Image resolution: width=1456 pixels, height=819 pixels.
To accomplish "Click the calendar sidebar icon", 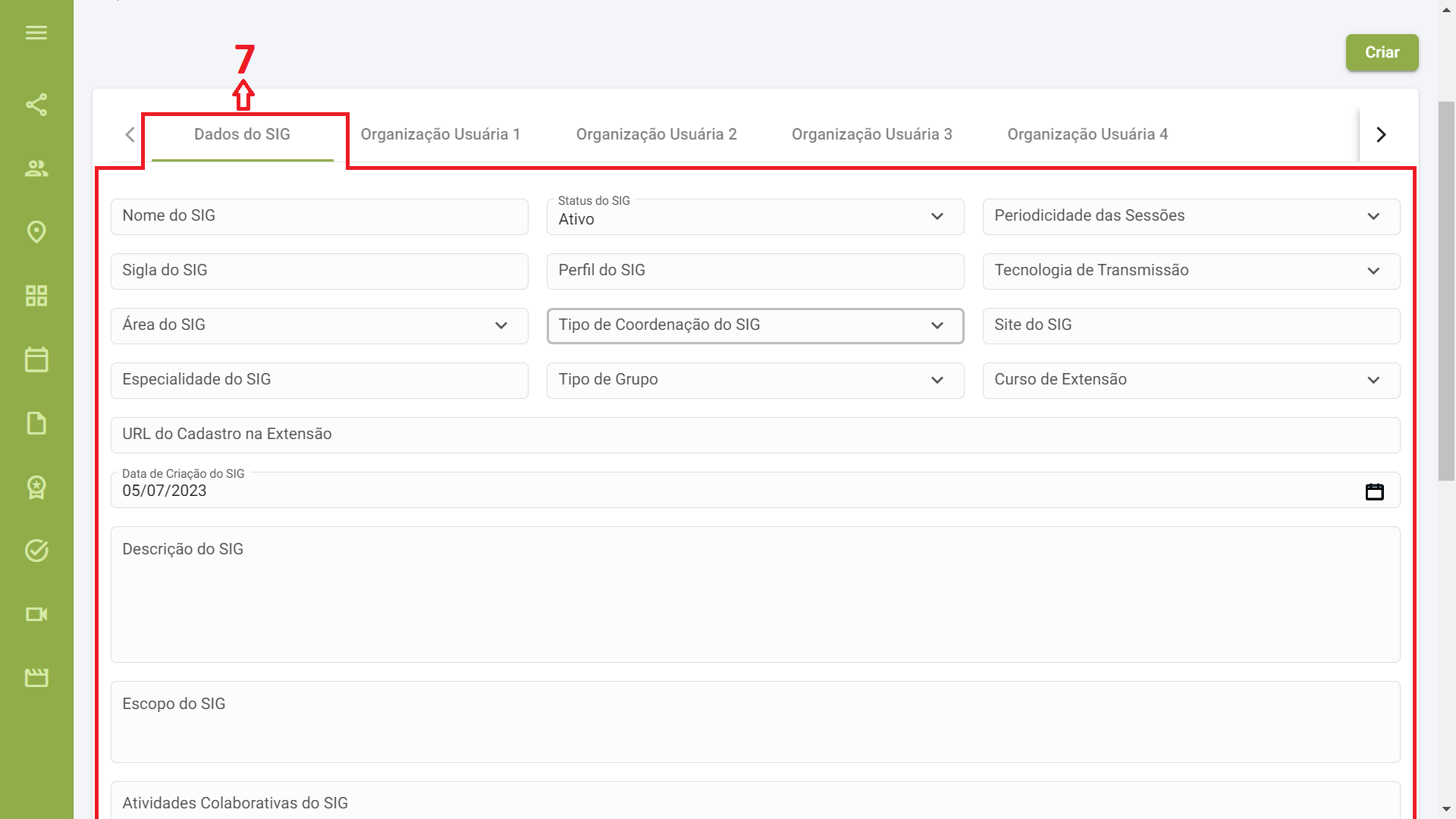I will point(36,359).
